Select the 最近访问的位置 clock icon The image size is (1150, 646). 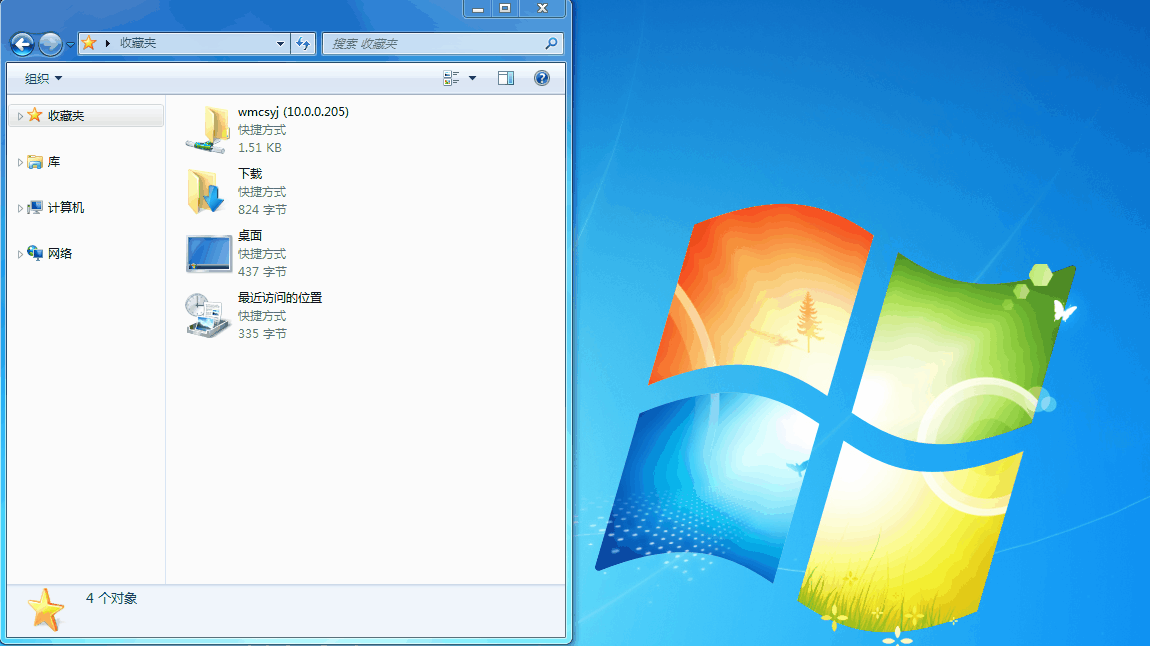(x=207, y=315)
